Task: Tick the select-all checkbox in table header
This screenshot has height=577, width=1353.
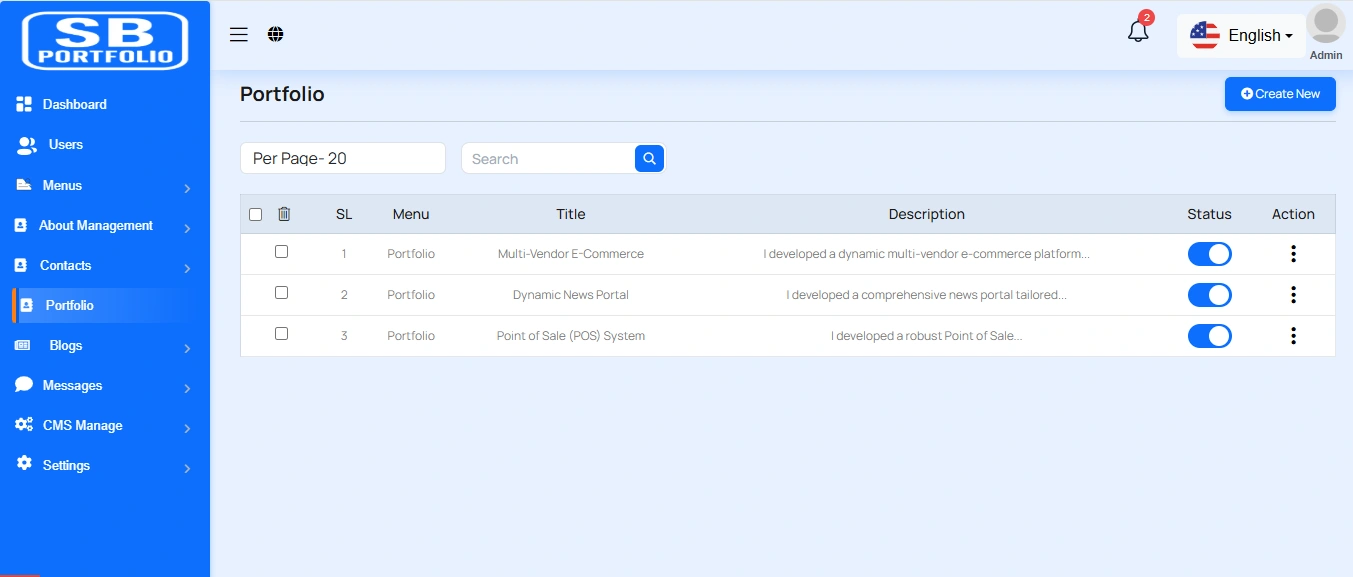Action: pyautogui.click(x=255, y=214)
